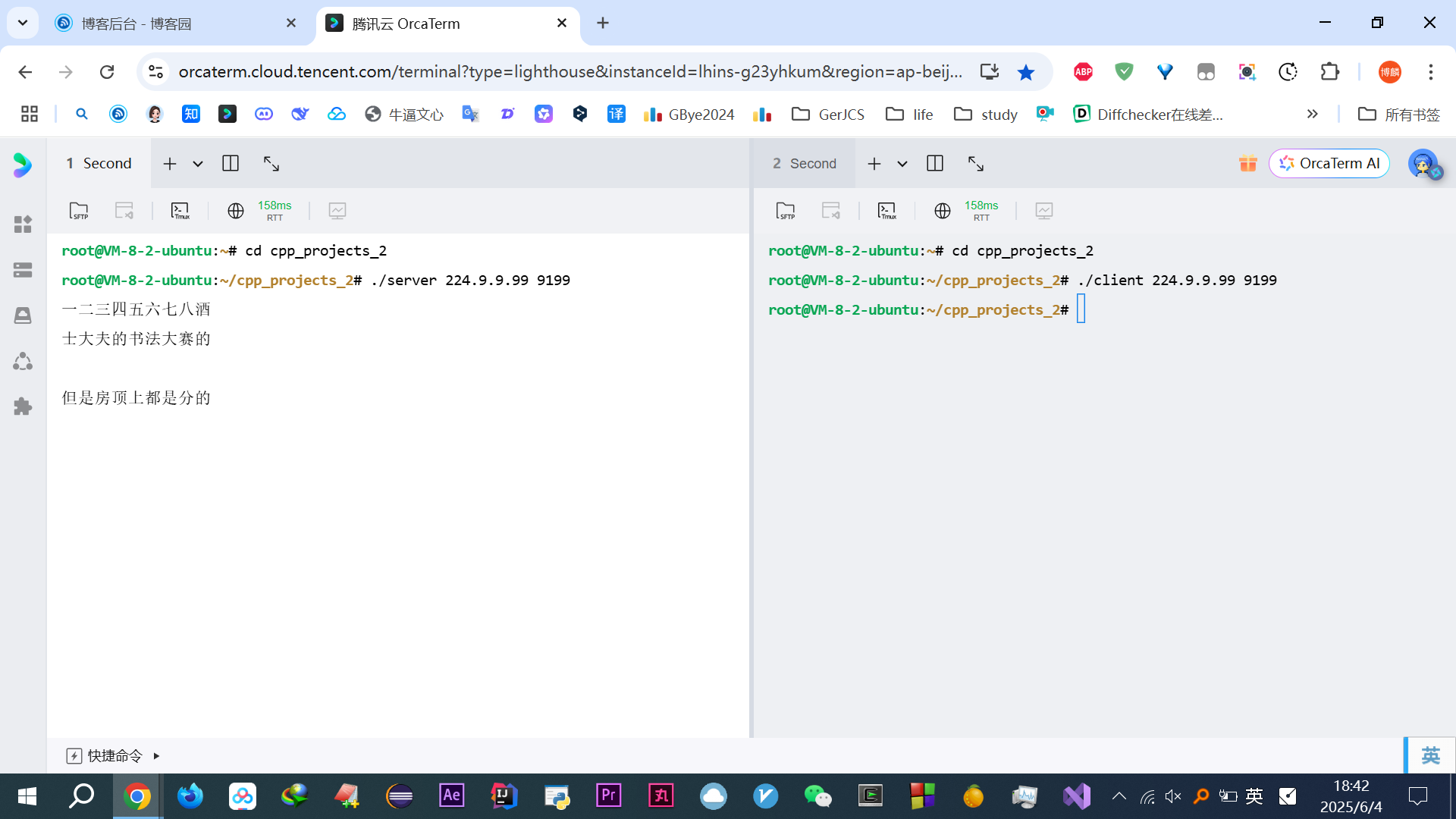Open SFTP panel in right terminal
This screenshot has height=819, width=1456.
[786, 211]
